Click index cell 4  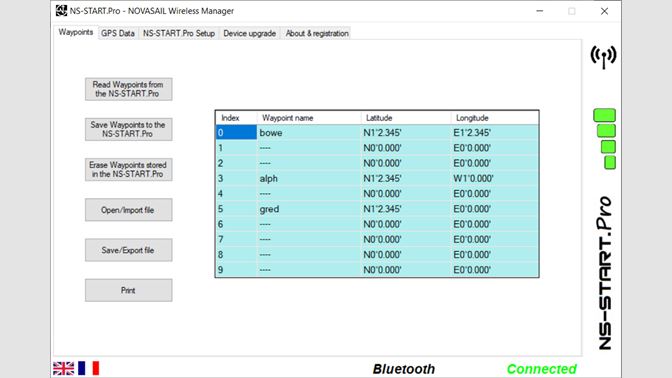coord(237,194)
